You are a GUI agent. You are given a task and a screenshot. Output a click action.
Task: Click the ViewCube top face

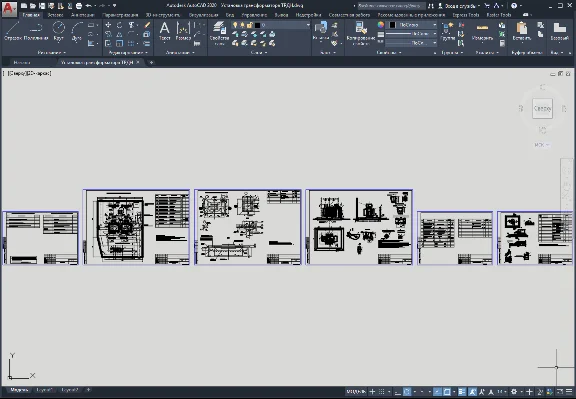(542, 108)
